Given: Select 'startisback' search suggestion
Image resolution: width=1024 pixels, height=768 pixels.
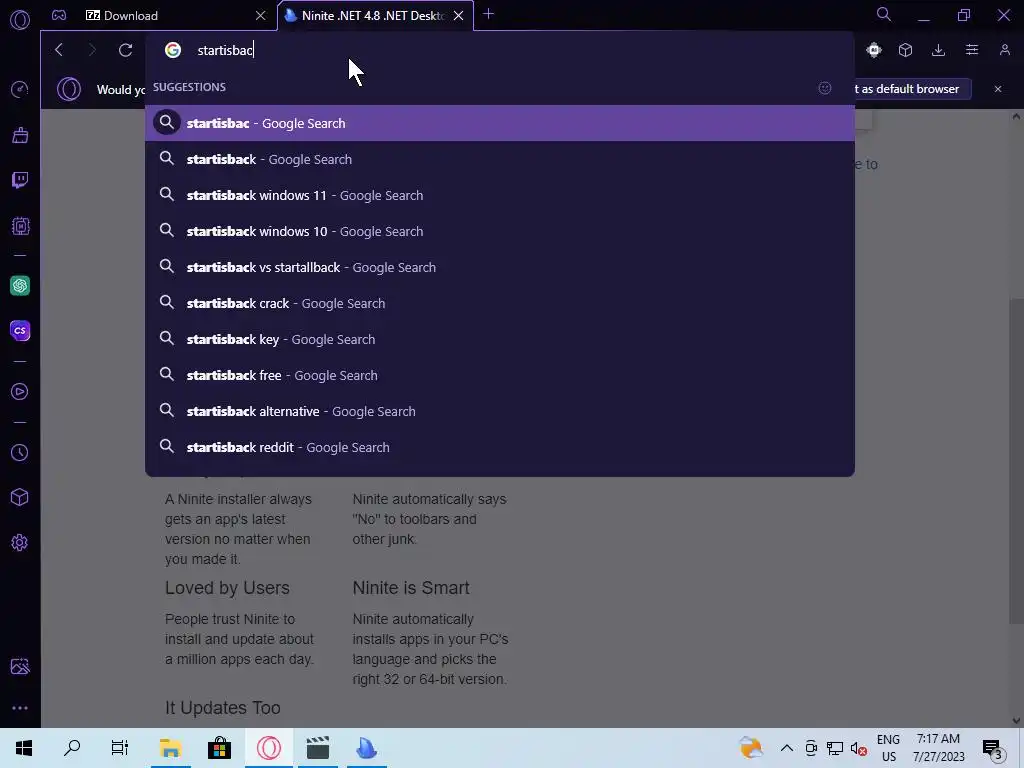Looking at the screenshot, I should click(500, 159).
